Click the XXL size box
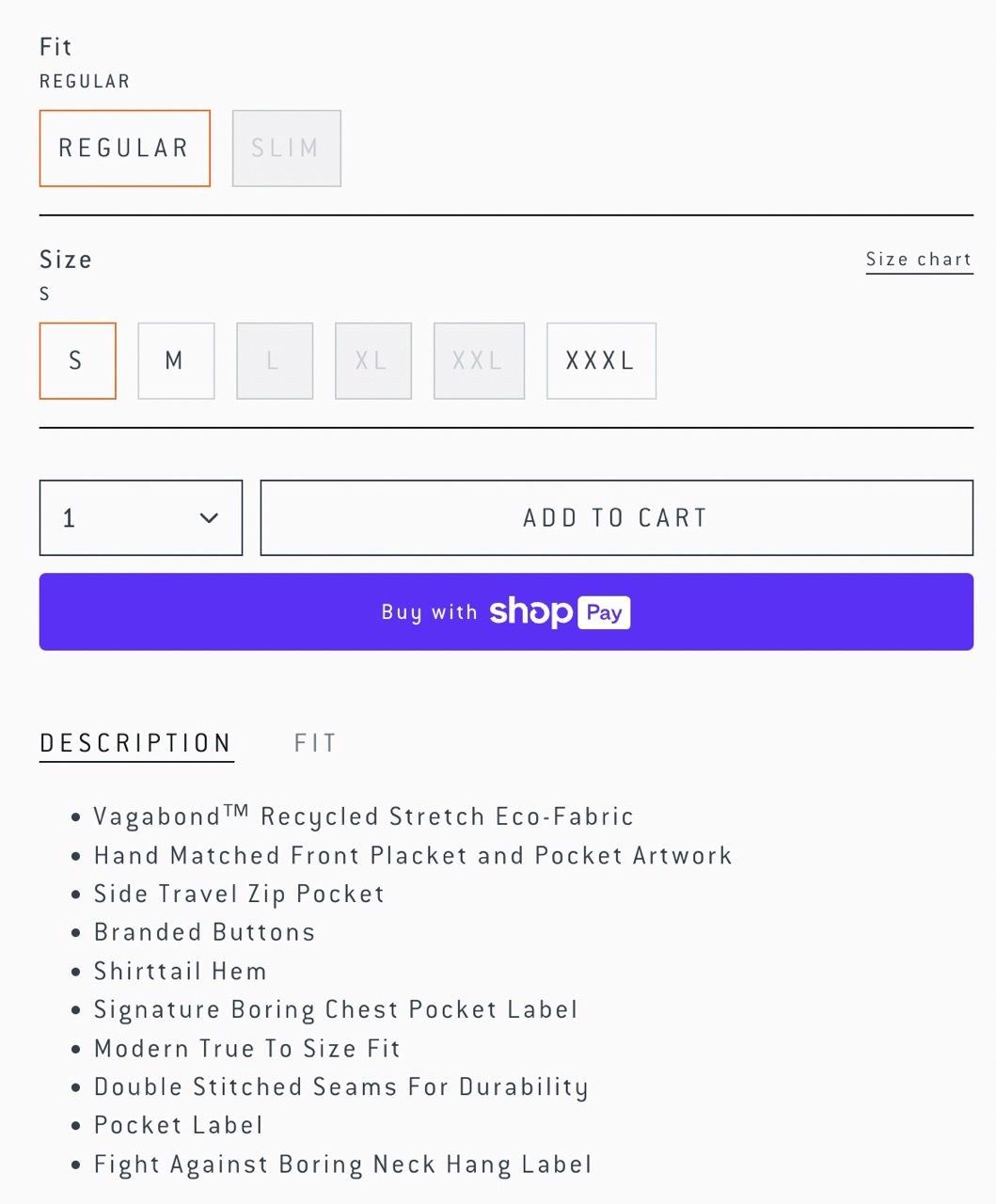The height and width of the screenshot is (1204, 996). tap(479, 361)
